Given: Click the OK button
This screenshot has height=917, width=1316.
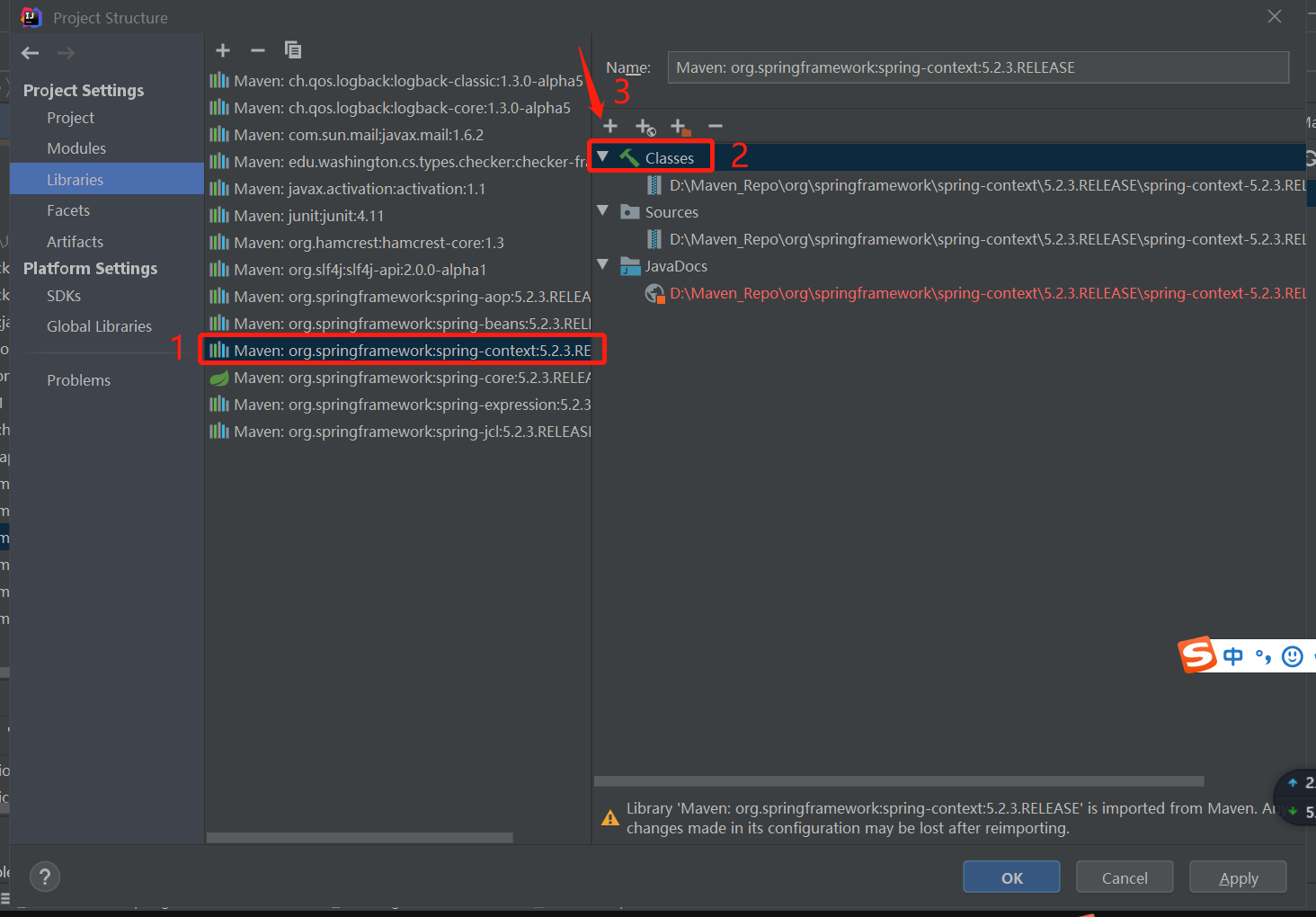Looking at the screenshot, I should (1011, 877).
